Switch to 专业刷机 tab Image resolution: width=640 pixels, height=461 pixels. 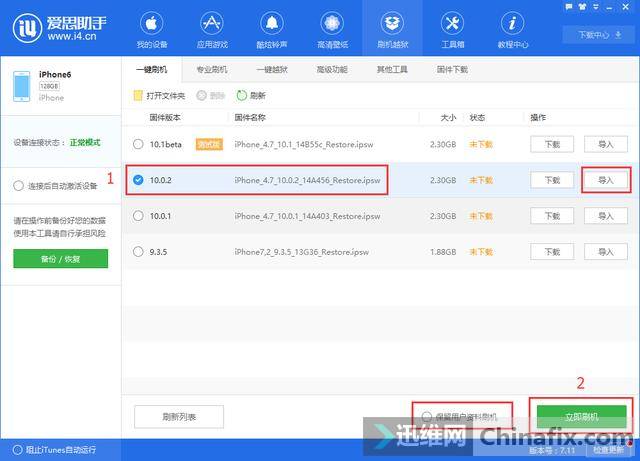click(x=212, y=70)
